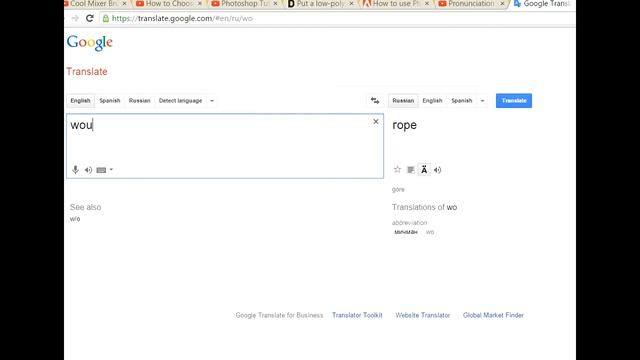Viewport: 640px width, 360px height.
Task: Toggle the romanization Ä button
Action: (424, 170)
